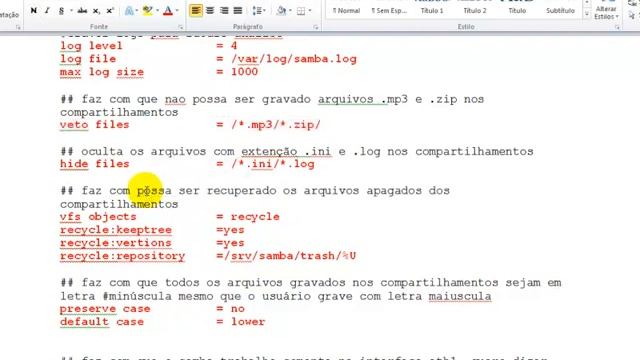This screenshot has height=360, width=640.
Task: Apply strikethrough (abc) formatting
Action: click(x=82, y=11)
